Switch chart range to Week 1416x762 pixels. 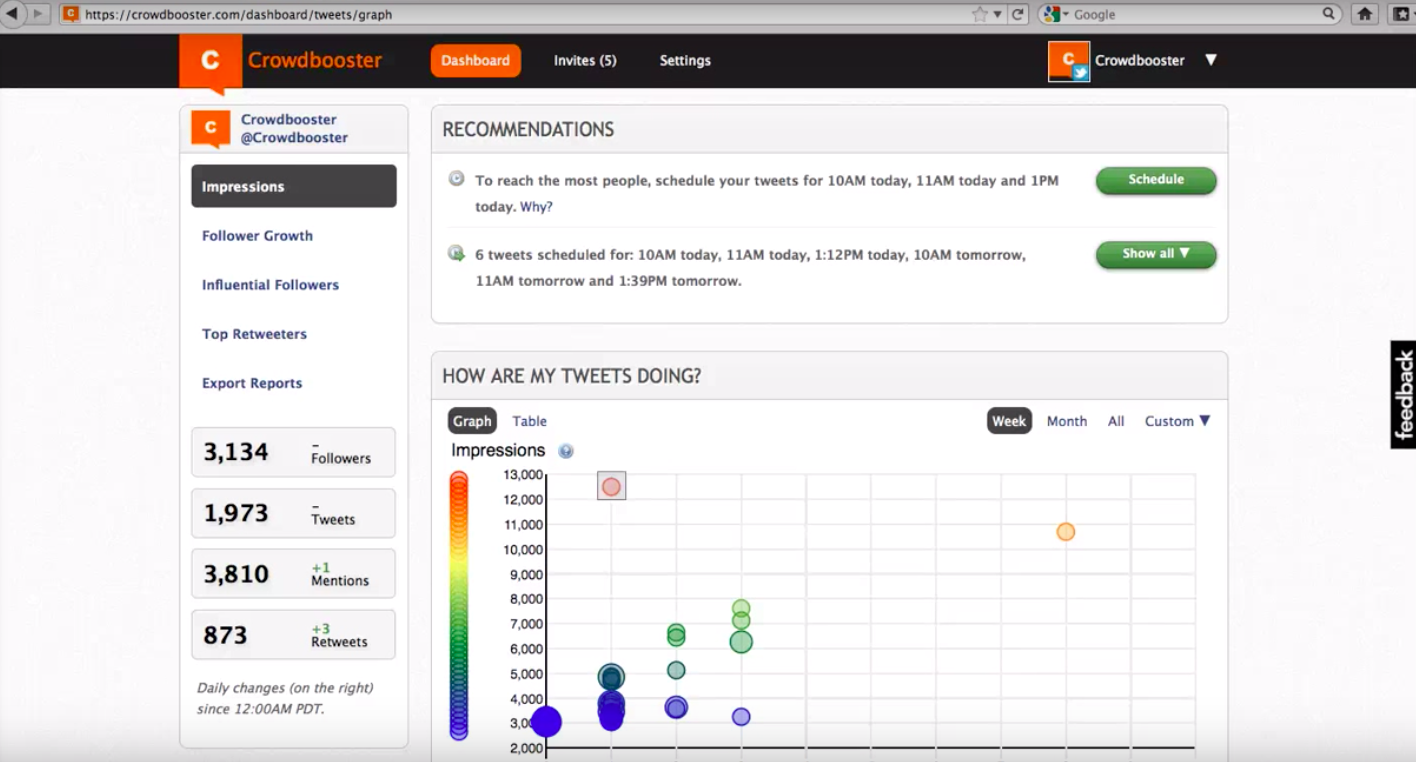[1009, 421]
